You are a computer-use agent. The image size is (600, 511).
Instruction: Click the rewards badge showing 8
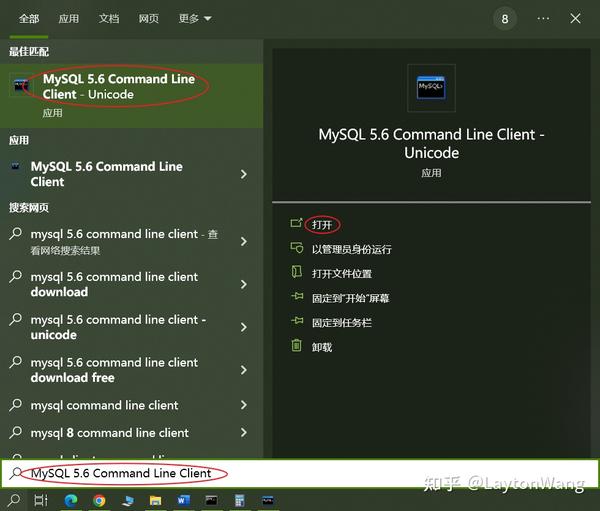(505, 19)
